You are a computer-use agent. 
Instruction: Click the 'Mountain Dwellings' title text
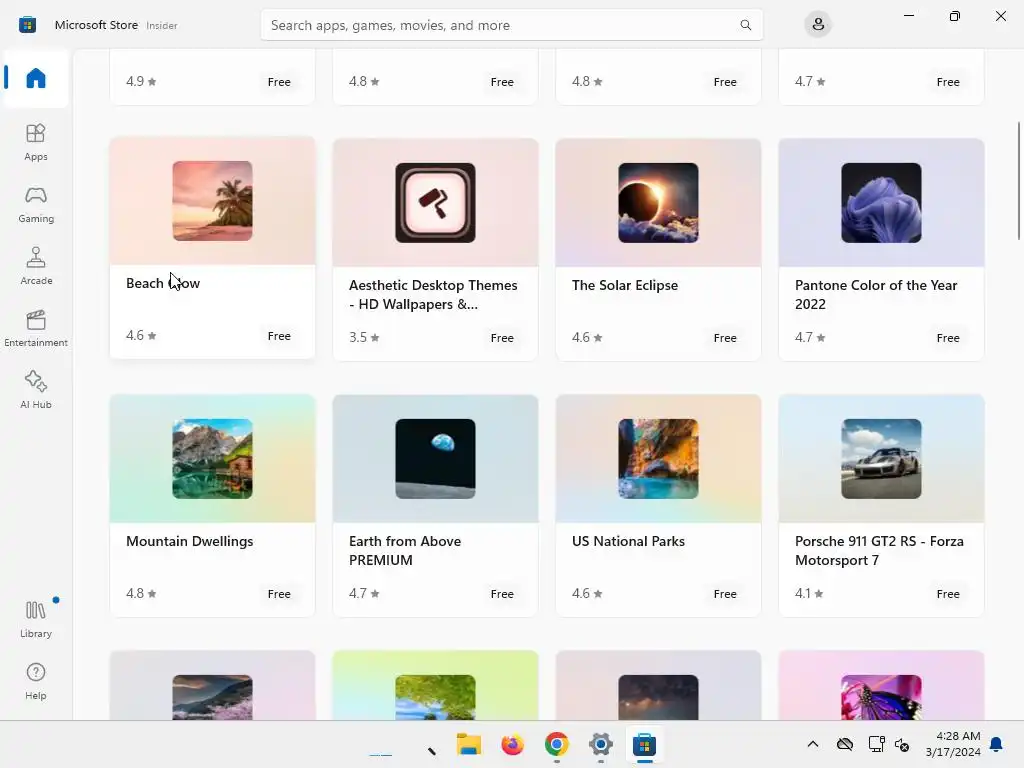pyautogui.click(x=189, y=541)
